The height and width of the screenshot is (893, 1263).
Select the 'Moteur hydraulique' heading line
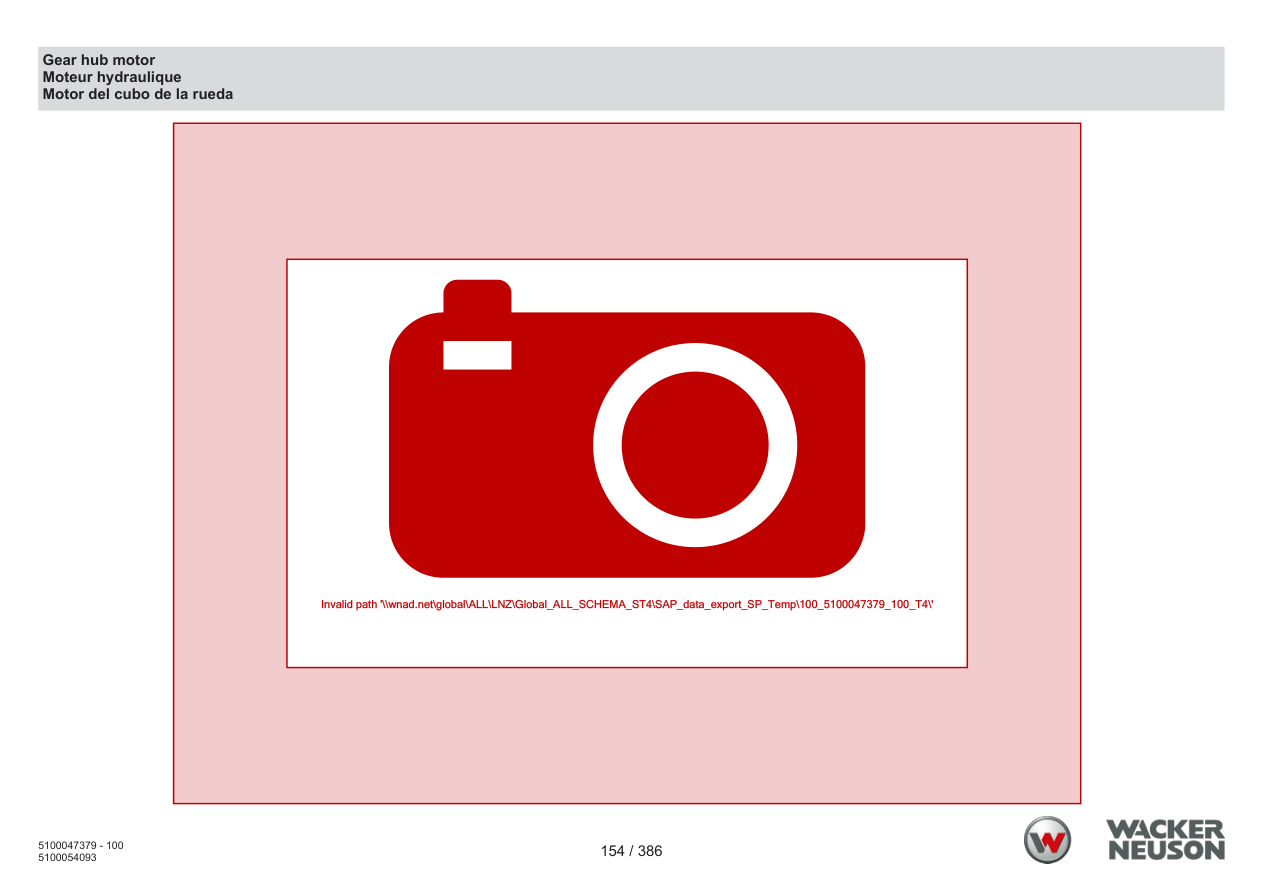112,77
